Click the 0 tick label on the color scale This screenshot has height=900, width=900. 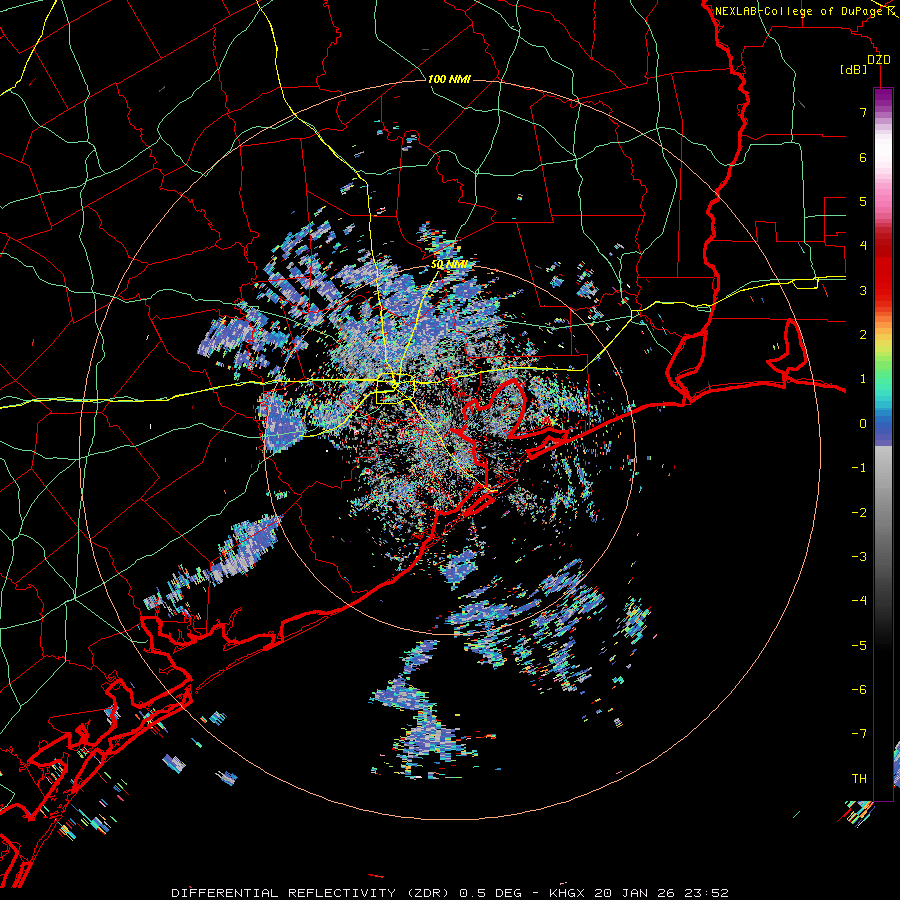(x=863, y=424)
